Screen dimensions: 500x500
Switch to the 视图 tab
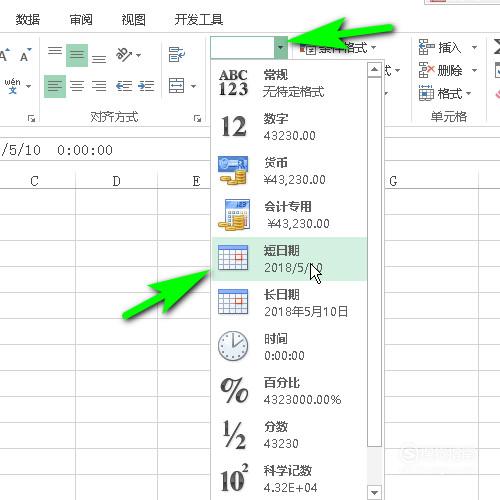click(133, 20)
